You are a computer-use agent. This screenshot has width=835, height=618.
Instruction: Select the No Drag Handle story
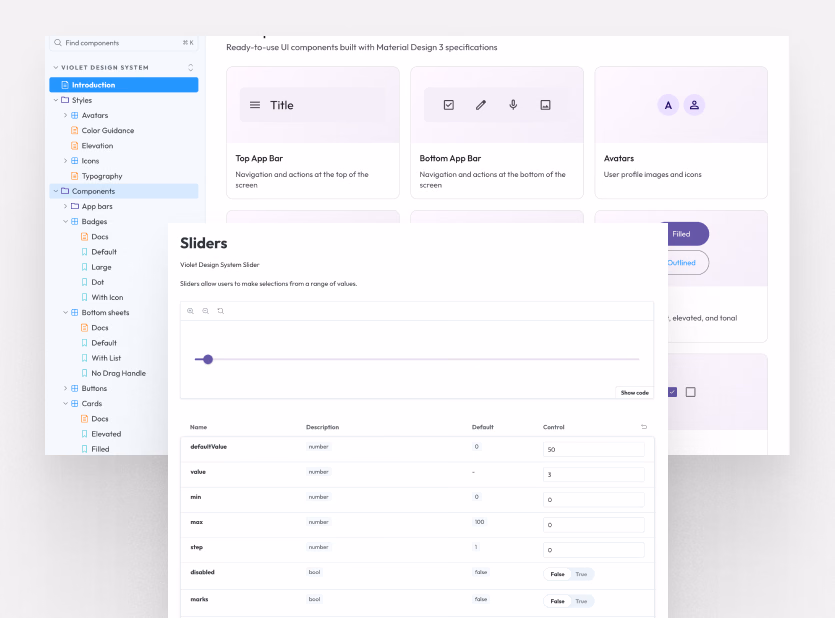pos(113,373)
